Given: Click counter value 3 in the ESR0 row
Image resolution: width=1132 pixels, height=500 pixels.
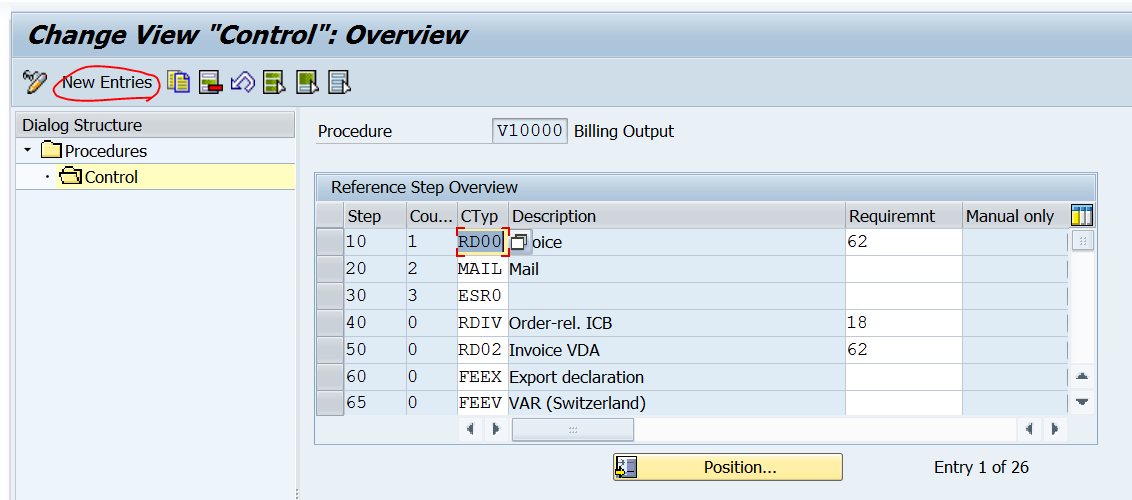Looking at the screenshot, I should pyautogui.click(x=412, y=296).
